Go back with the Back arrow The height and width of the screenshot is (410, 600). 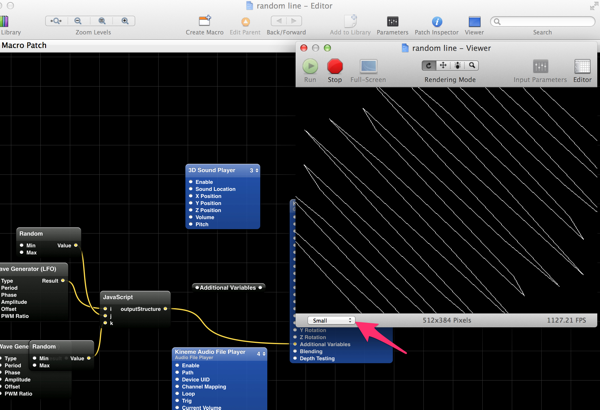pos(279,21)
